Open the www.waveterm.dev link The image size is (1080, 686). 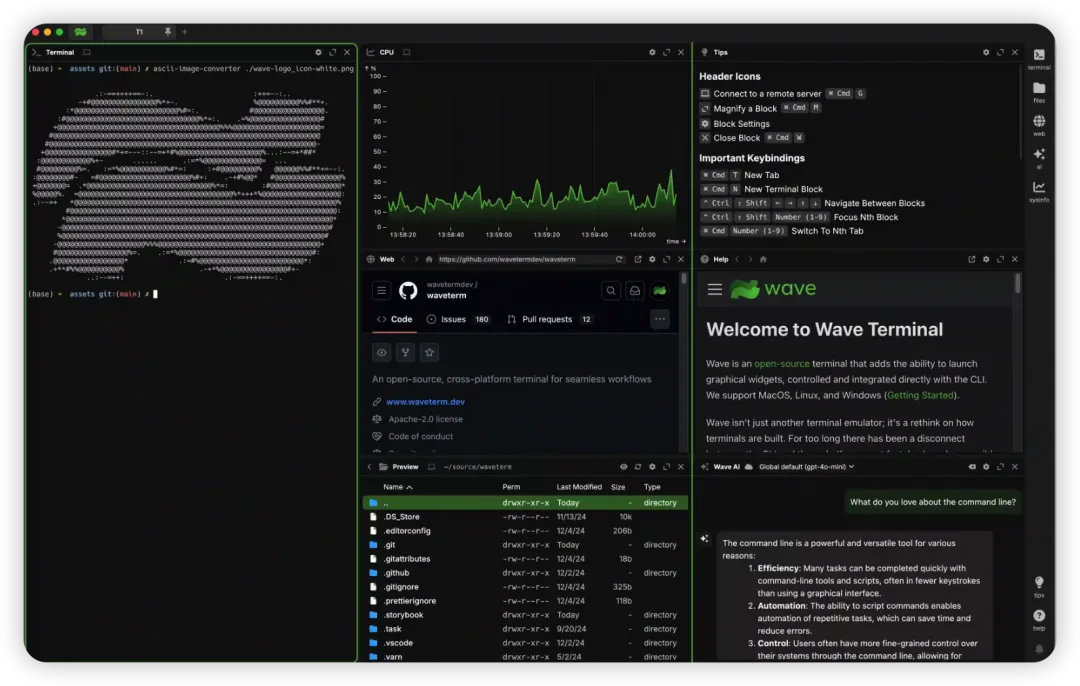coord(426,402)
